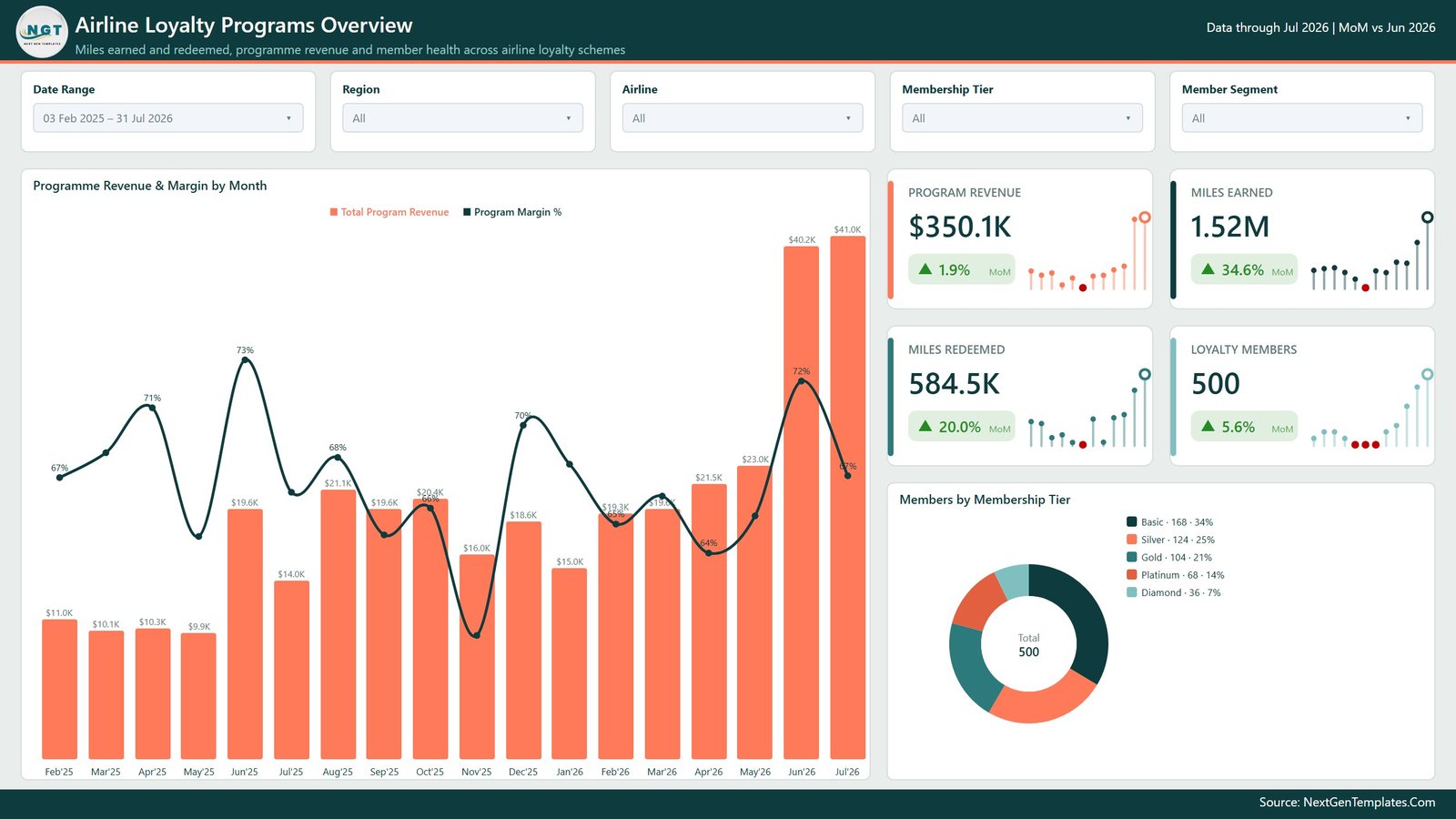Expand the Member Segment dropdown
Viewport: 1456px width, 819px height.
[1302, 118]
